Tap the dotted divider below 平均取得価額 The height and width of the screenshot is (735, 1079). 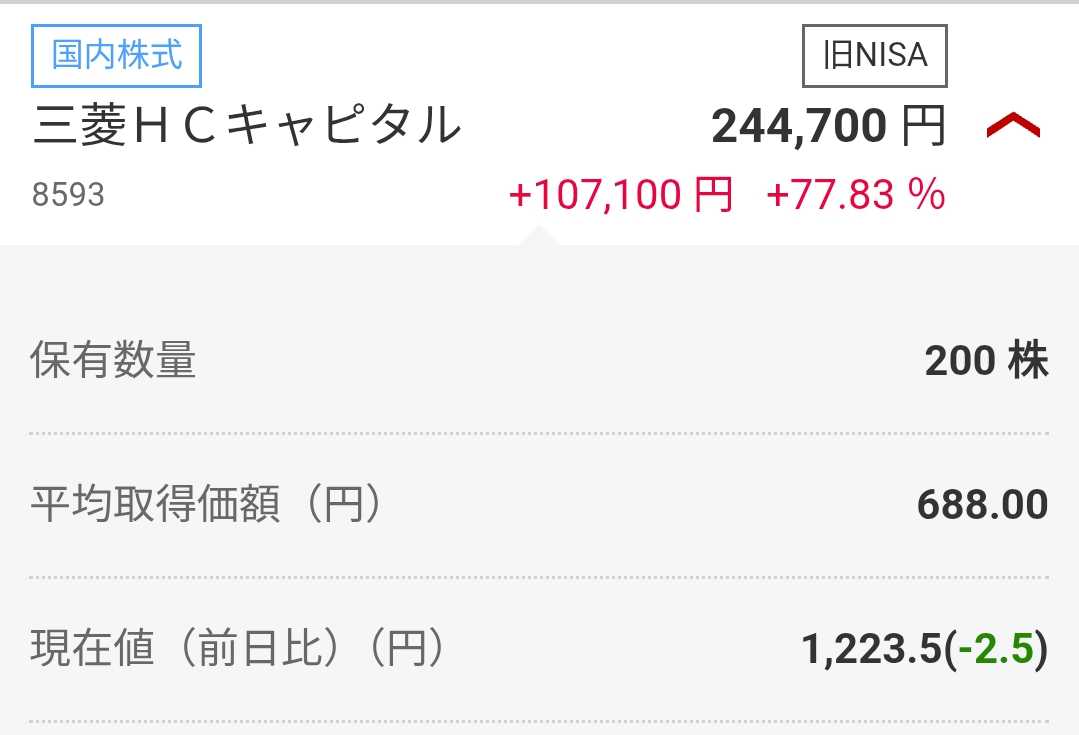[540, 577]
